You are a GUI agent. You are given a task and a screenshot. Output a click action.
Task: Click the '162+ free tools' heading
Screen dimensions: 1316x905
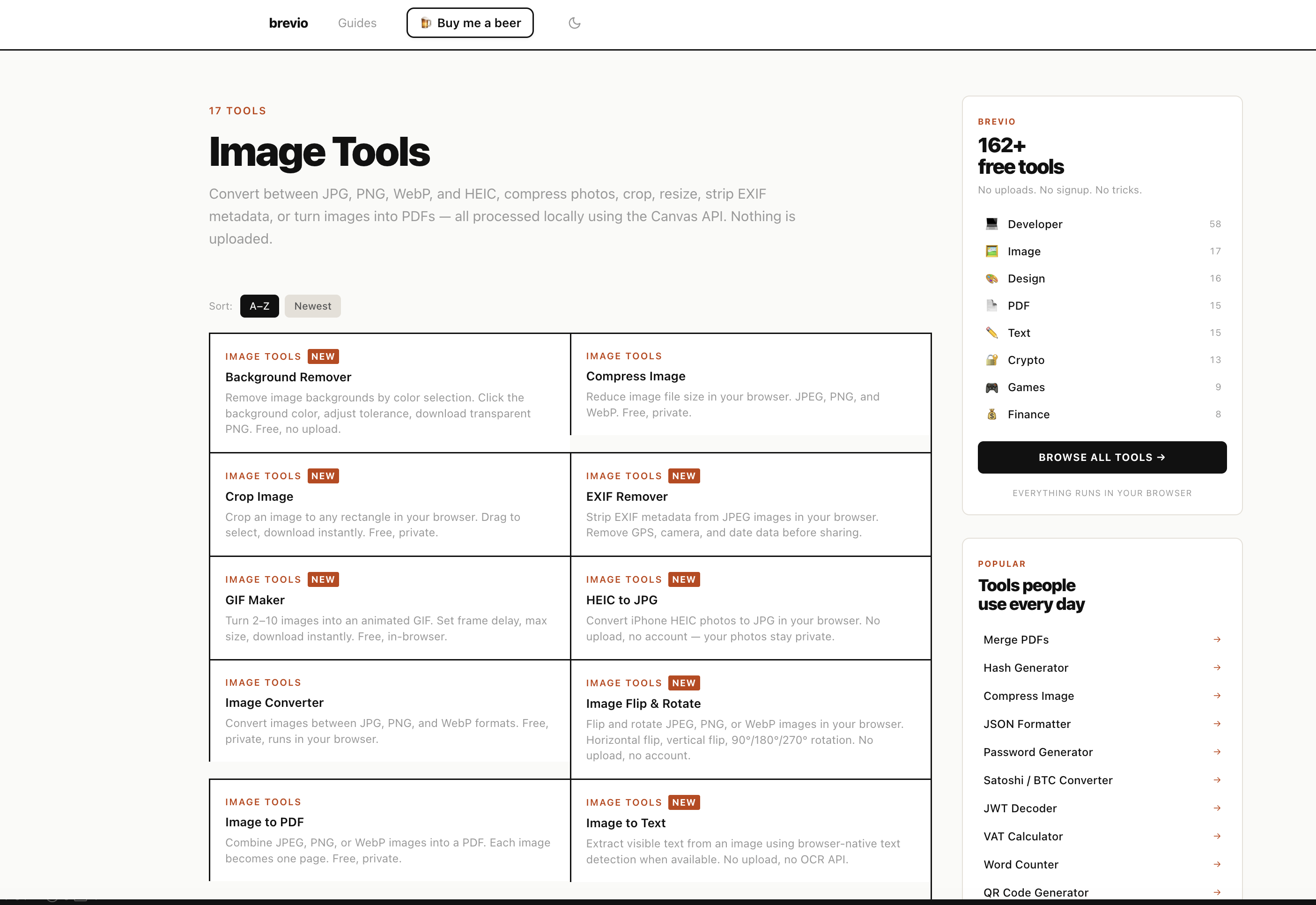1021,156
